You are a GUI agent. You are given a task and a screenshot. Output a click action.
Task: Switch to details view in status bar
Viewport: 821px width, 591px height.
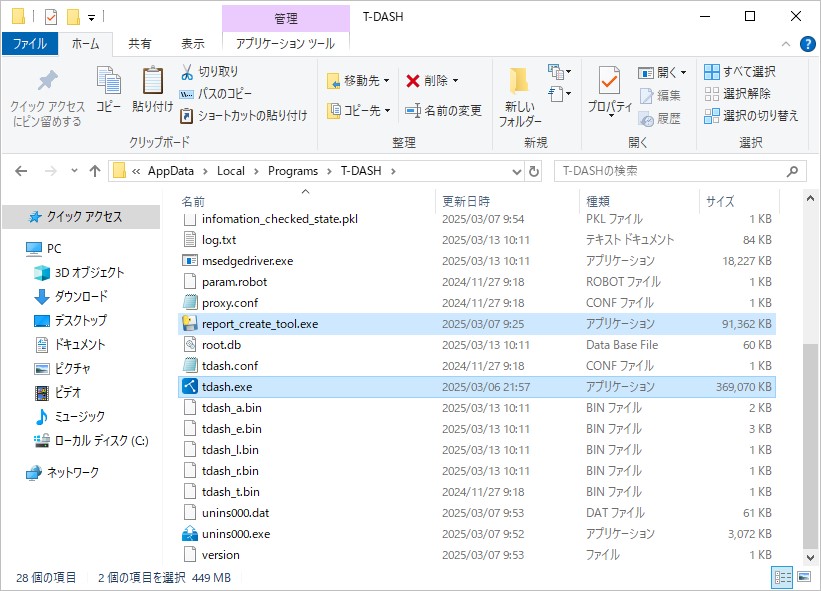tap(781, 578)
